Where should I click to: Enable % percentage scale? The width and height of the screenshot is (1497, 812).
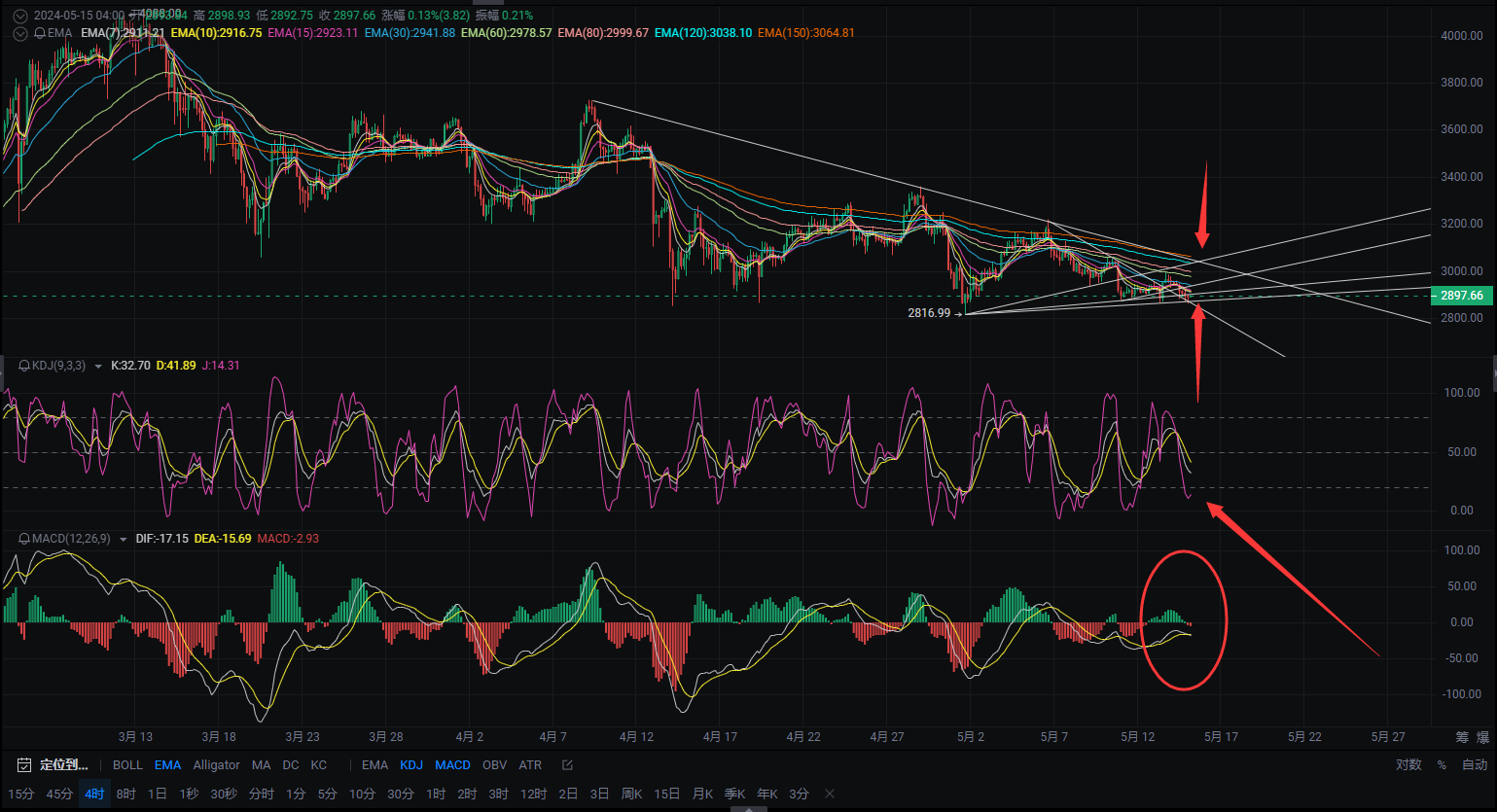point(1442,765)
